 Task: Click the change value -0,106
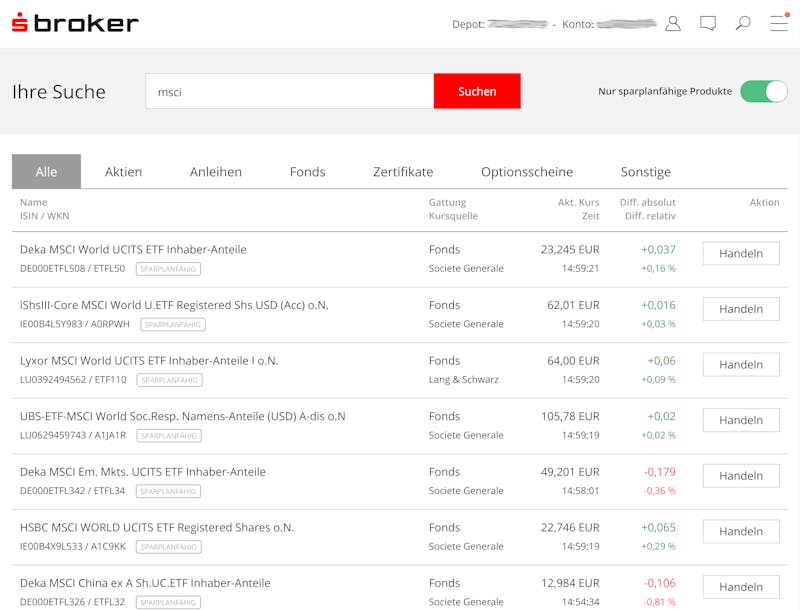click(660, 583)
